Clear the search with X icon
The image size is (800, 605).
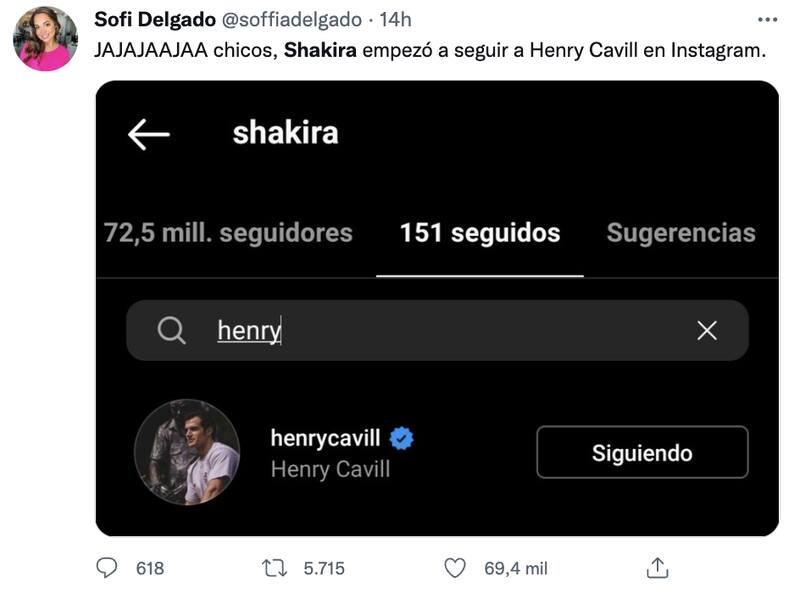(x=707, y=330)
